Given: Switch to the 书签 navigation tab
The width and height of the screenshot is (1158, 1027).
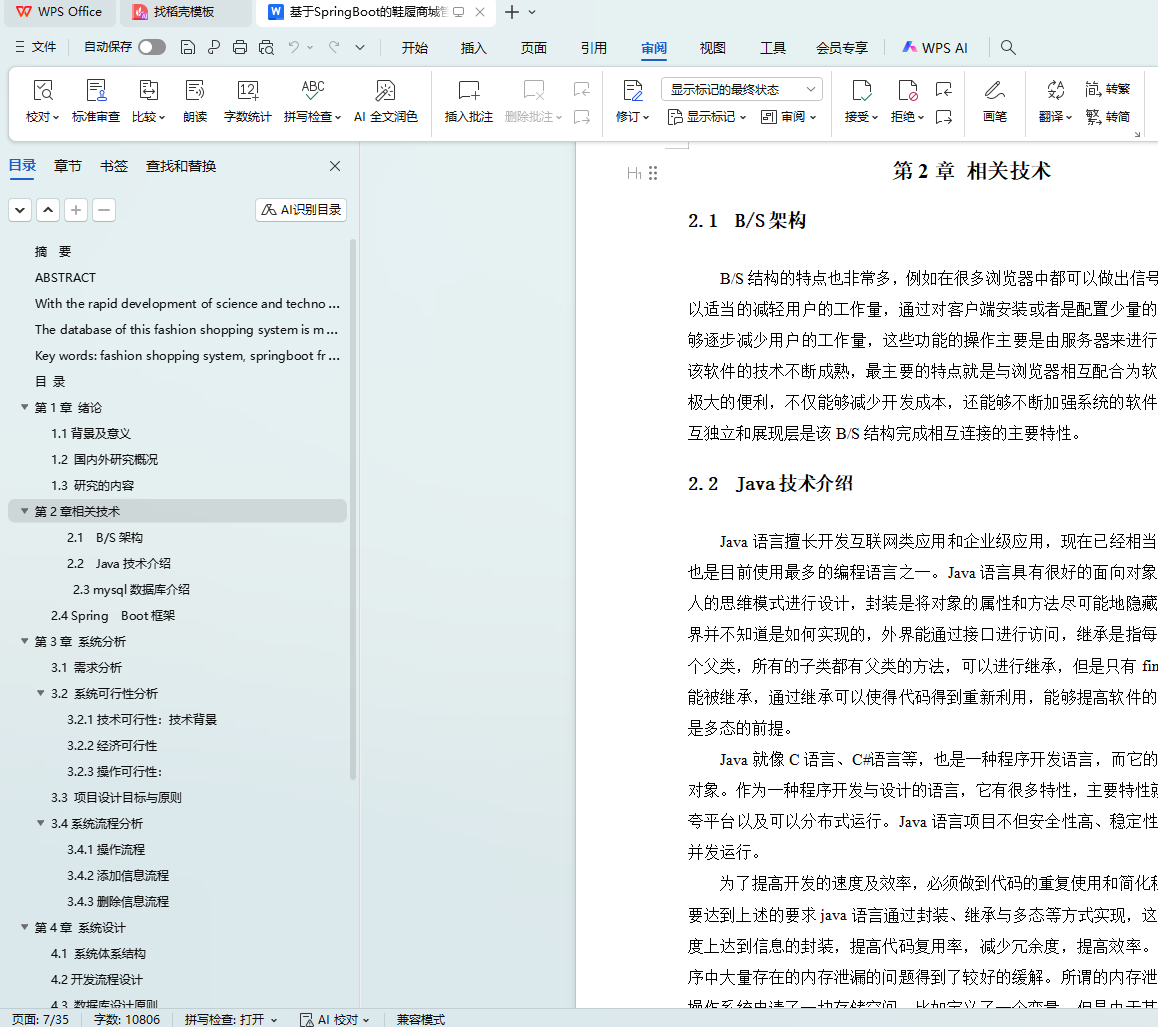Looking at the screenshot, I should tap(114, 166).
